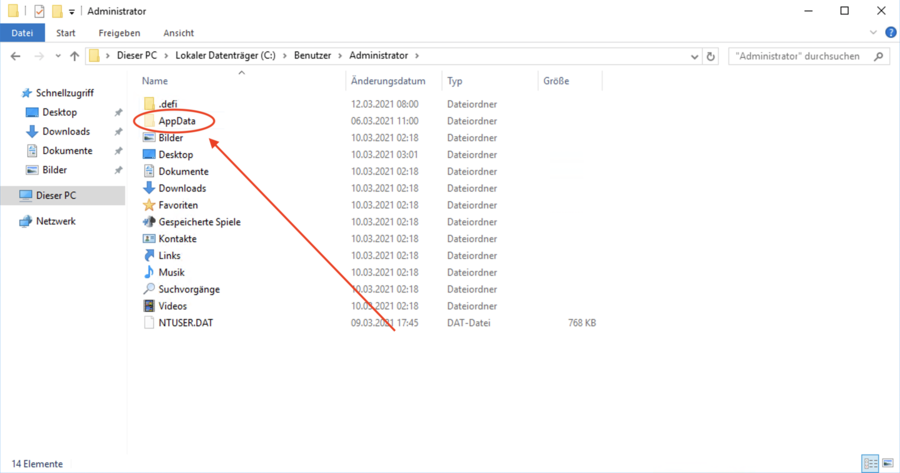Select the Musik folder icon
The image size is (900, 473).
[149, 272]
